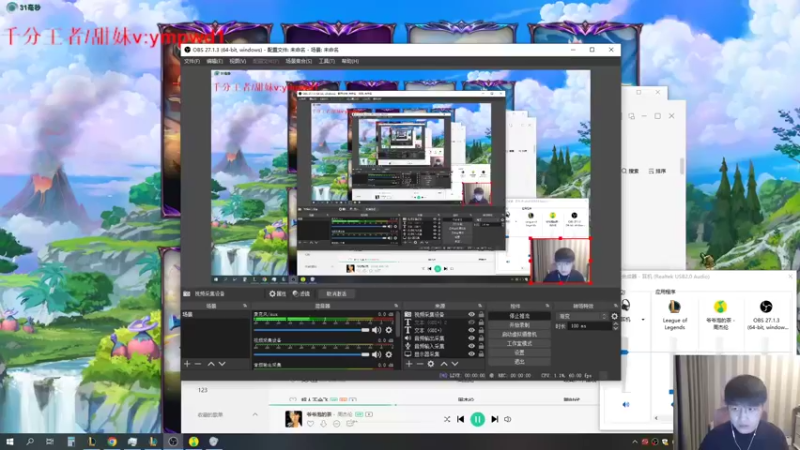This screenshot has height=450, width=800.
Task: Open QQ Music from the taskbar
Action: (x=193, y=441)
